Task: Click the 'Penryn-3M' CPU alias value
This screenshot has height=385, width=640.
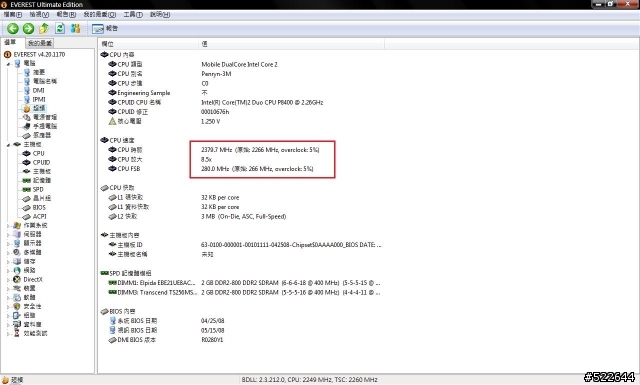Action: [x=216, y=74]
